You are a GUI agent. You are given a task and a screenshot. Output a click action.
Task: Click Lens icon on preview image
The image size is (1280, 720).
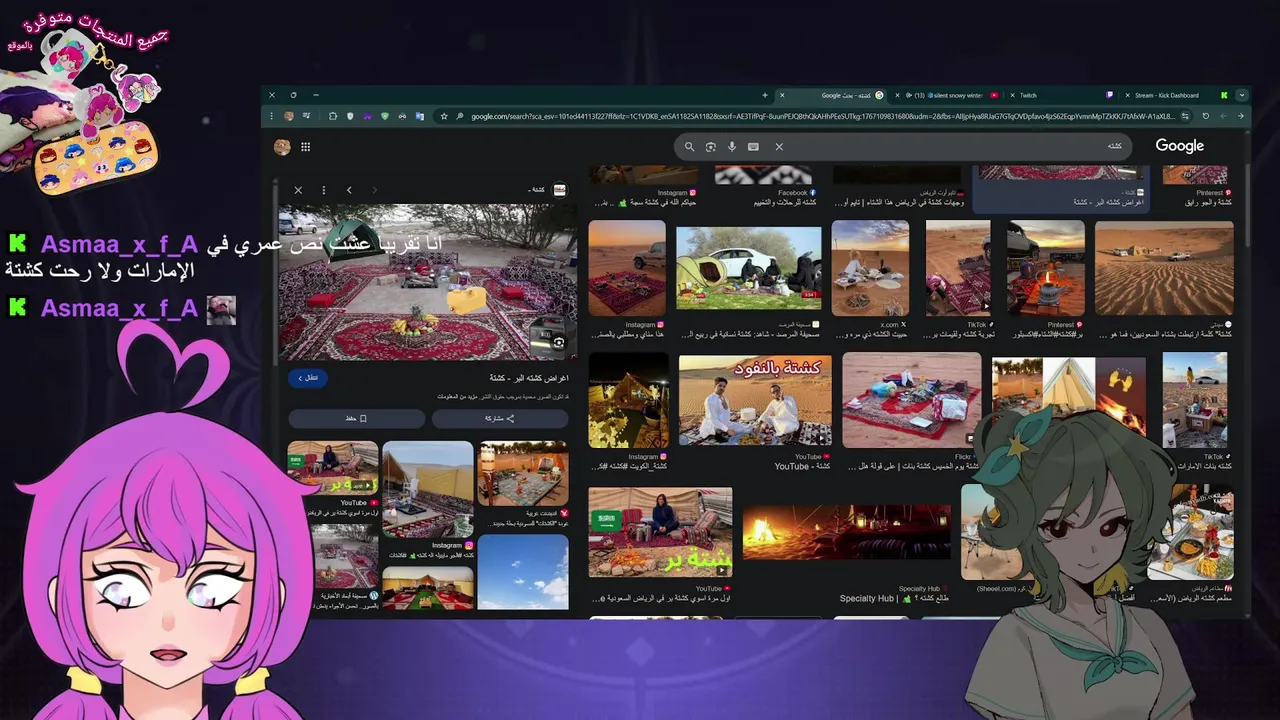(x=559, y=342)
